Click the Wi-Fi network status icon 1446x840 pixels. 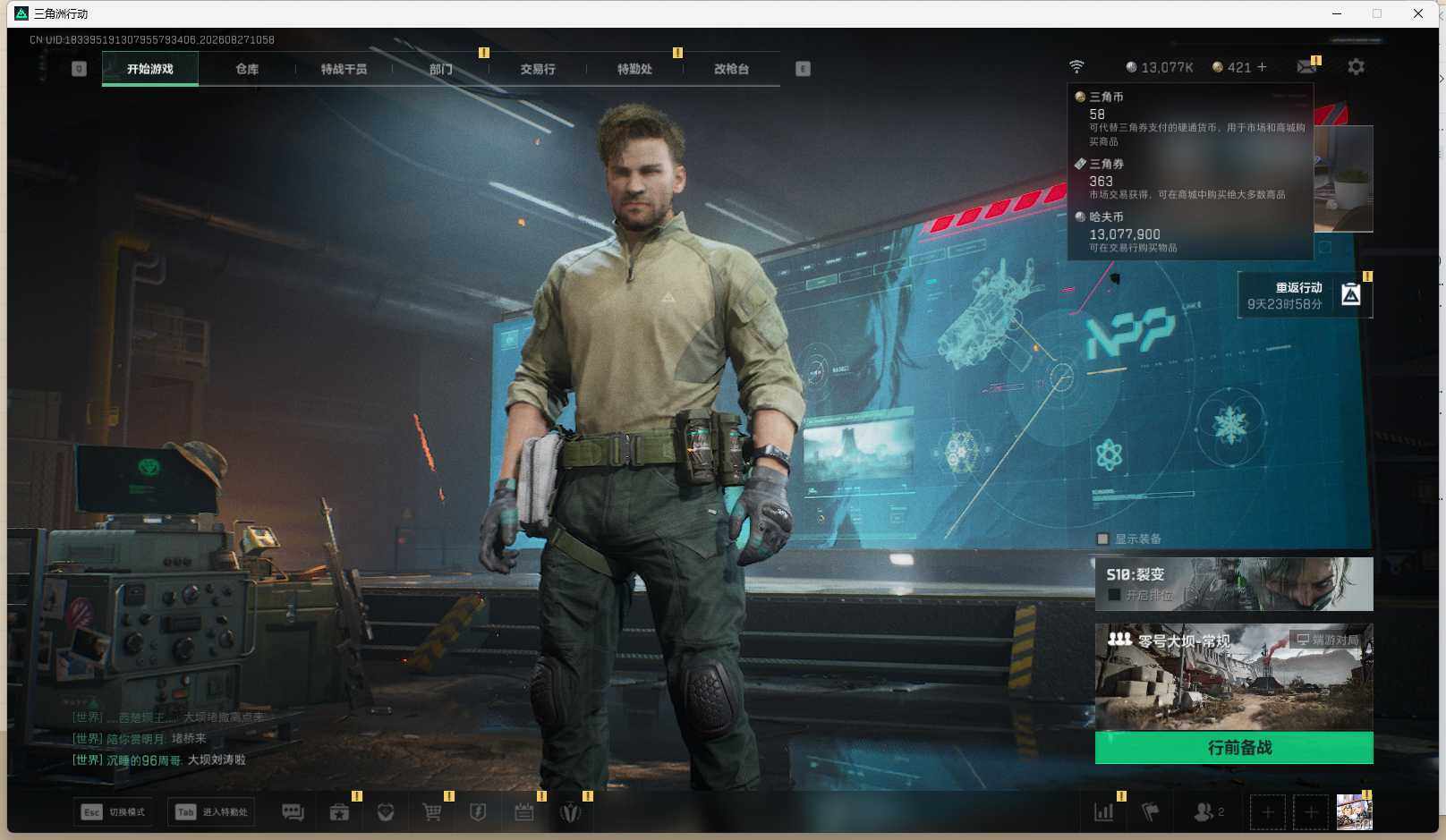coord(1076,67)
